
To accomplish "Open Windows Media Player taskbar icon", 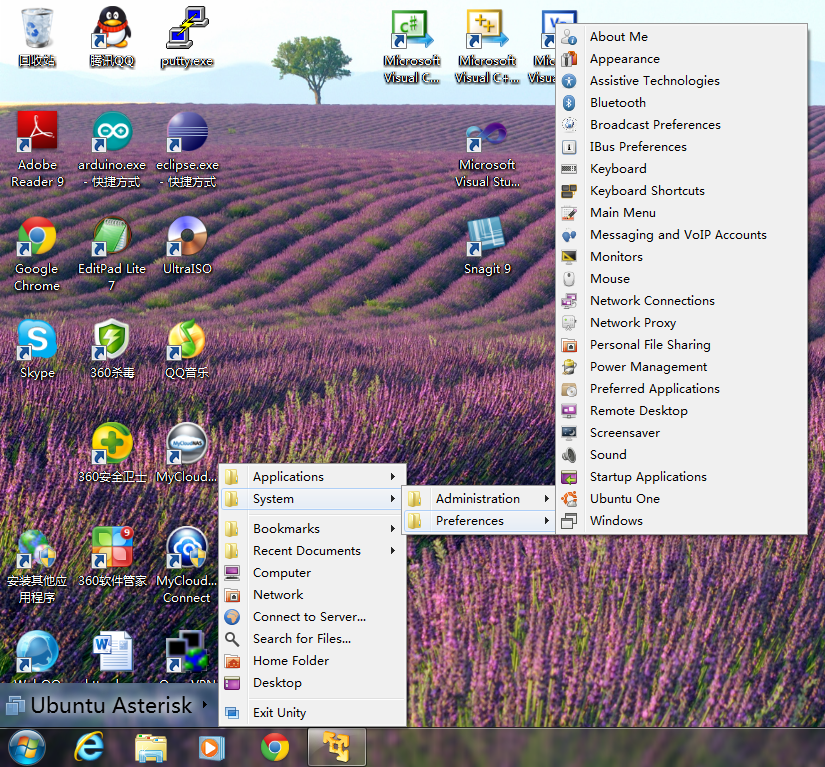I will pyautogui.click(x=212, y=748).
